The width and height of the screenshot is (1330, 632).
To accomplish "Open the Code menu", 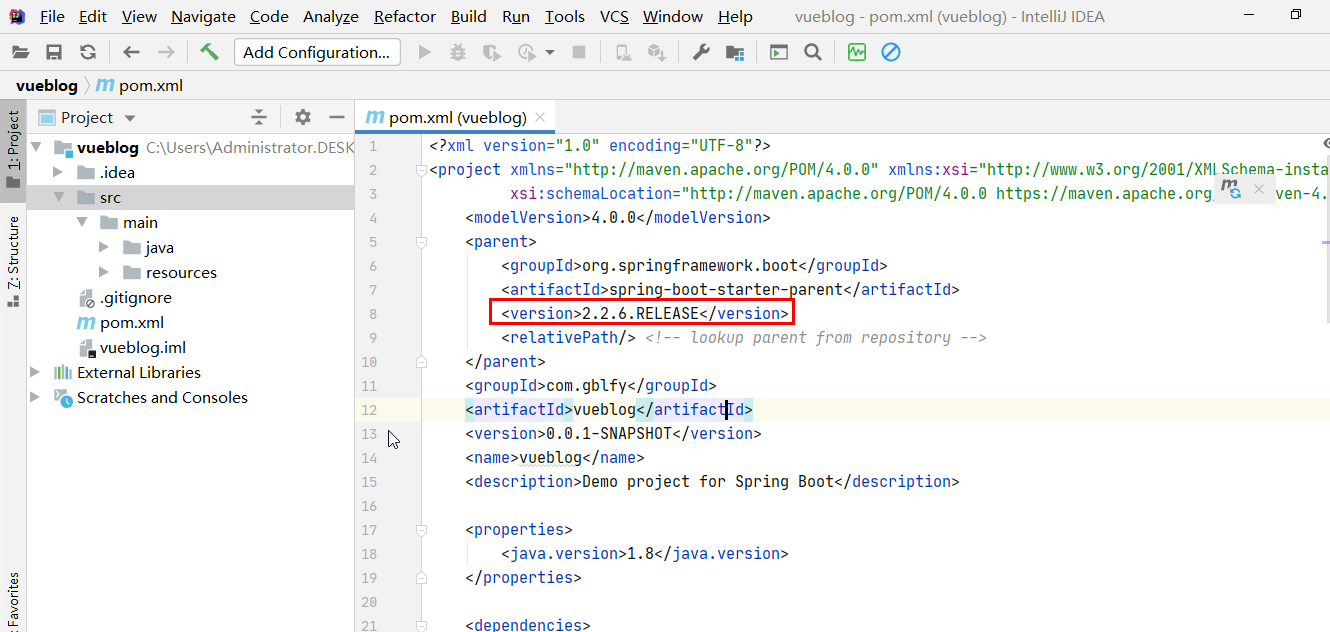I will click(269, 16).
